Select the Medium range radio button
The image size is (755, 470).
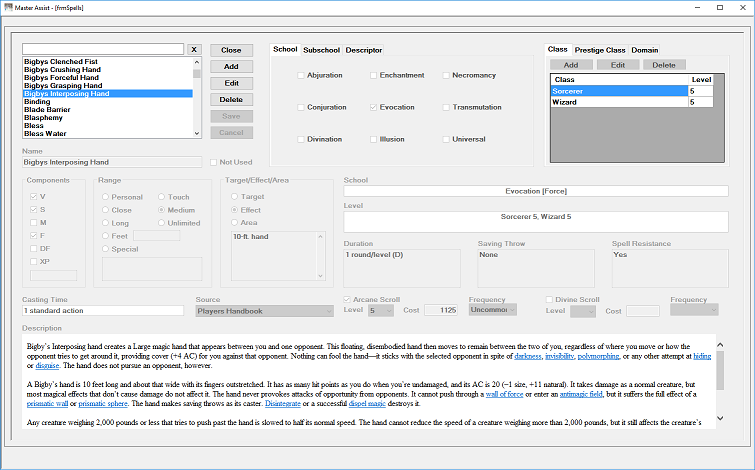(x=161, y=210)
